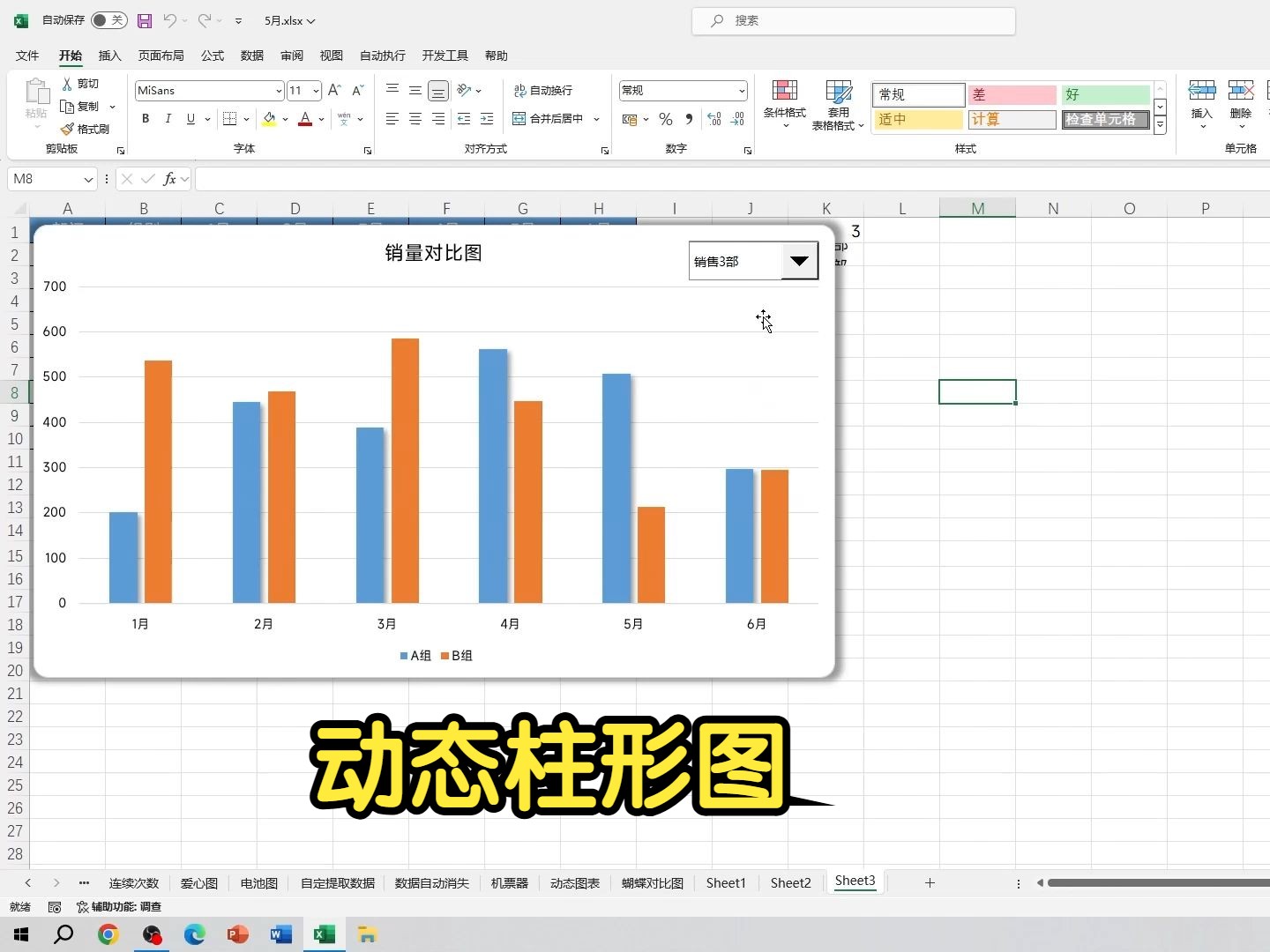Click the Wrap Text icon

519,90
